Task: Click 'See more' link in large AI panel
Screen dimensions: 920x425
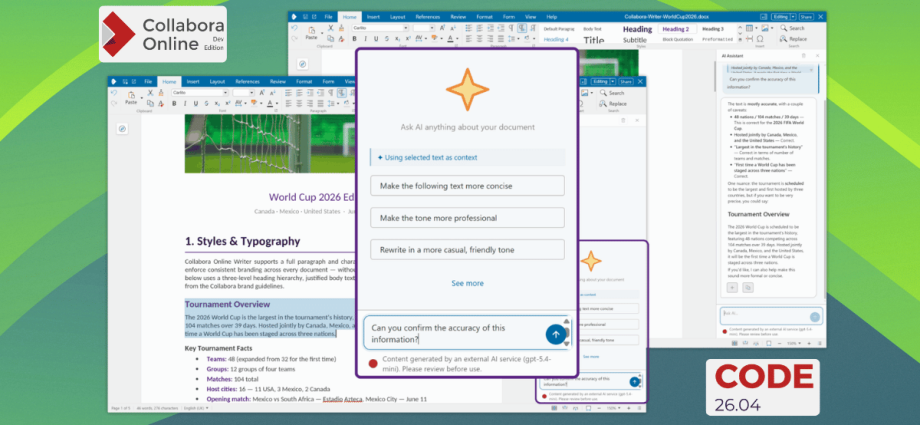Action: (x=468, y=283)
